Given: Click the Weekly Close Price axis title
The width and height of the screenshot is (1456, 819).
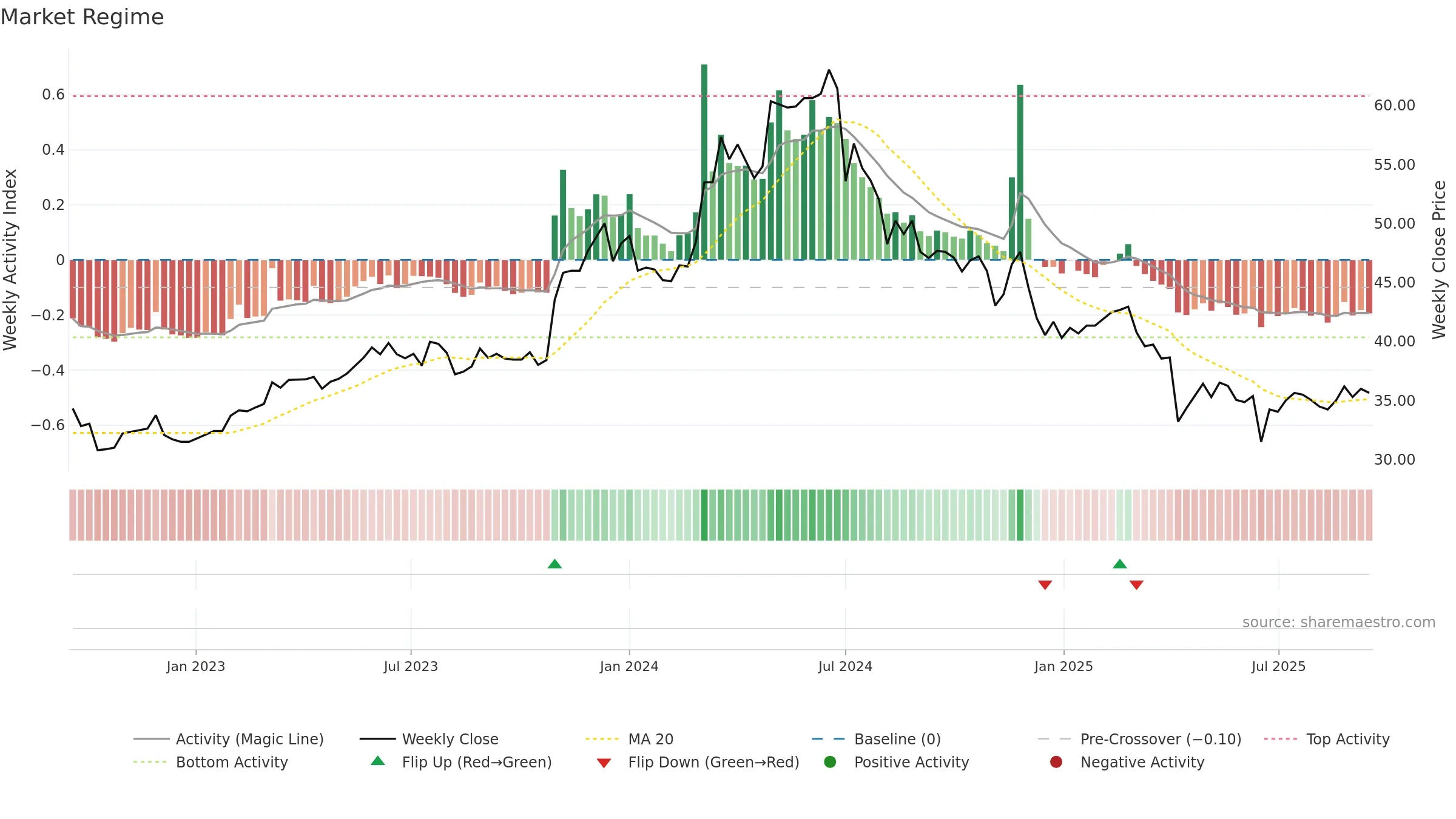Looking at the screenshot, I should tap(1439, 260).
